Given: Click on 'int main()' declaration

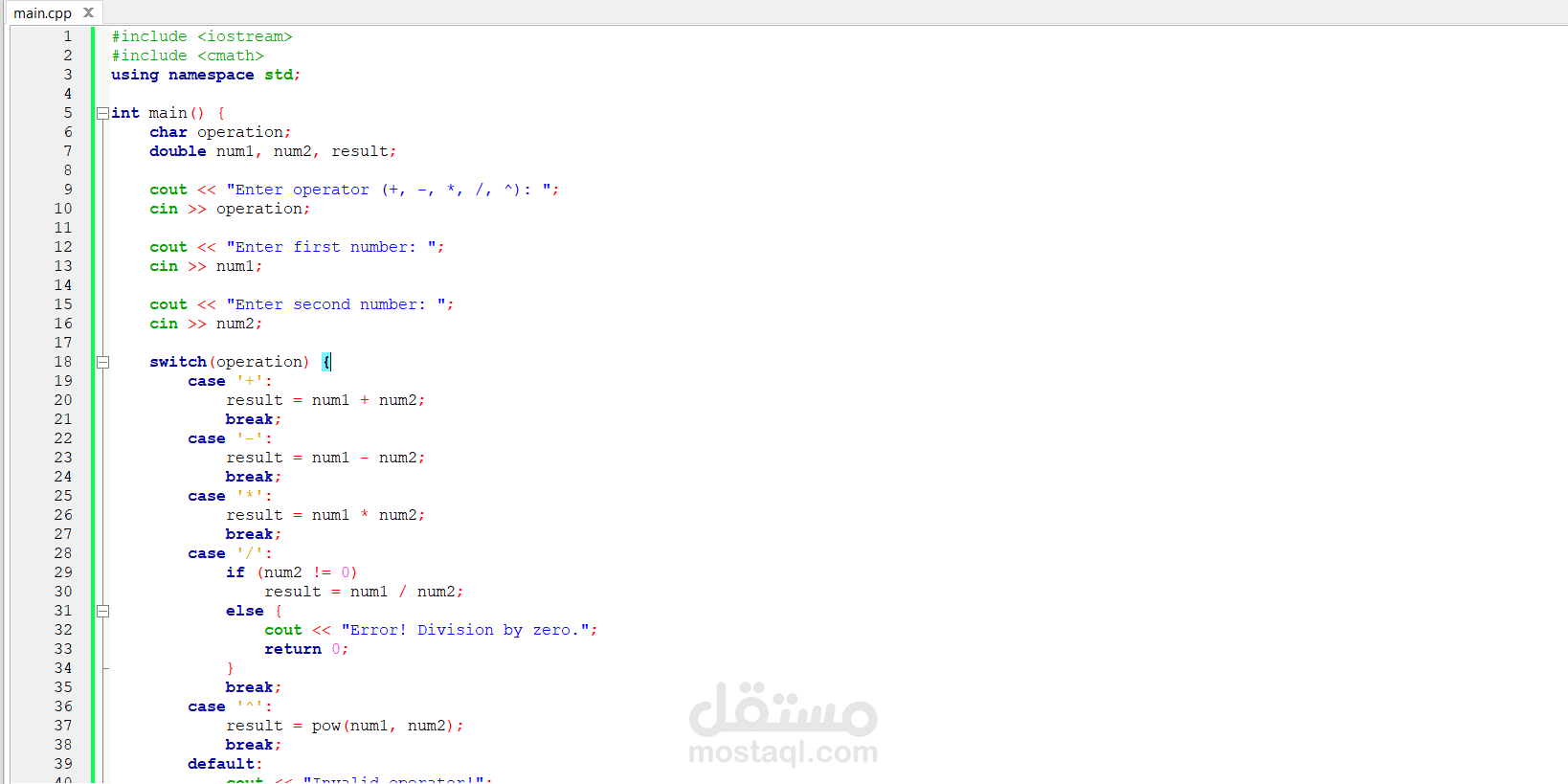Looking at the screenshot, I should (x=158, y=113).
